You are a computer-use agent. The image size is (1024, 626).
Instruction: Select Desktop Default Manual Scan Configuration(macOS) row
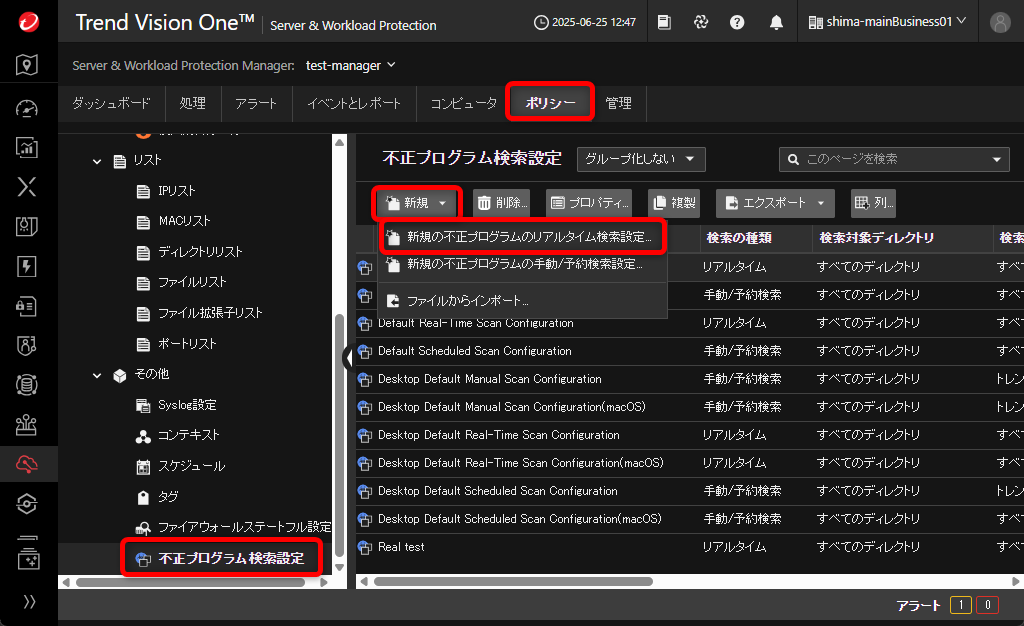click(690, 407)
